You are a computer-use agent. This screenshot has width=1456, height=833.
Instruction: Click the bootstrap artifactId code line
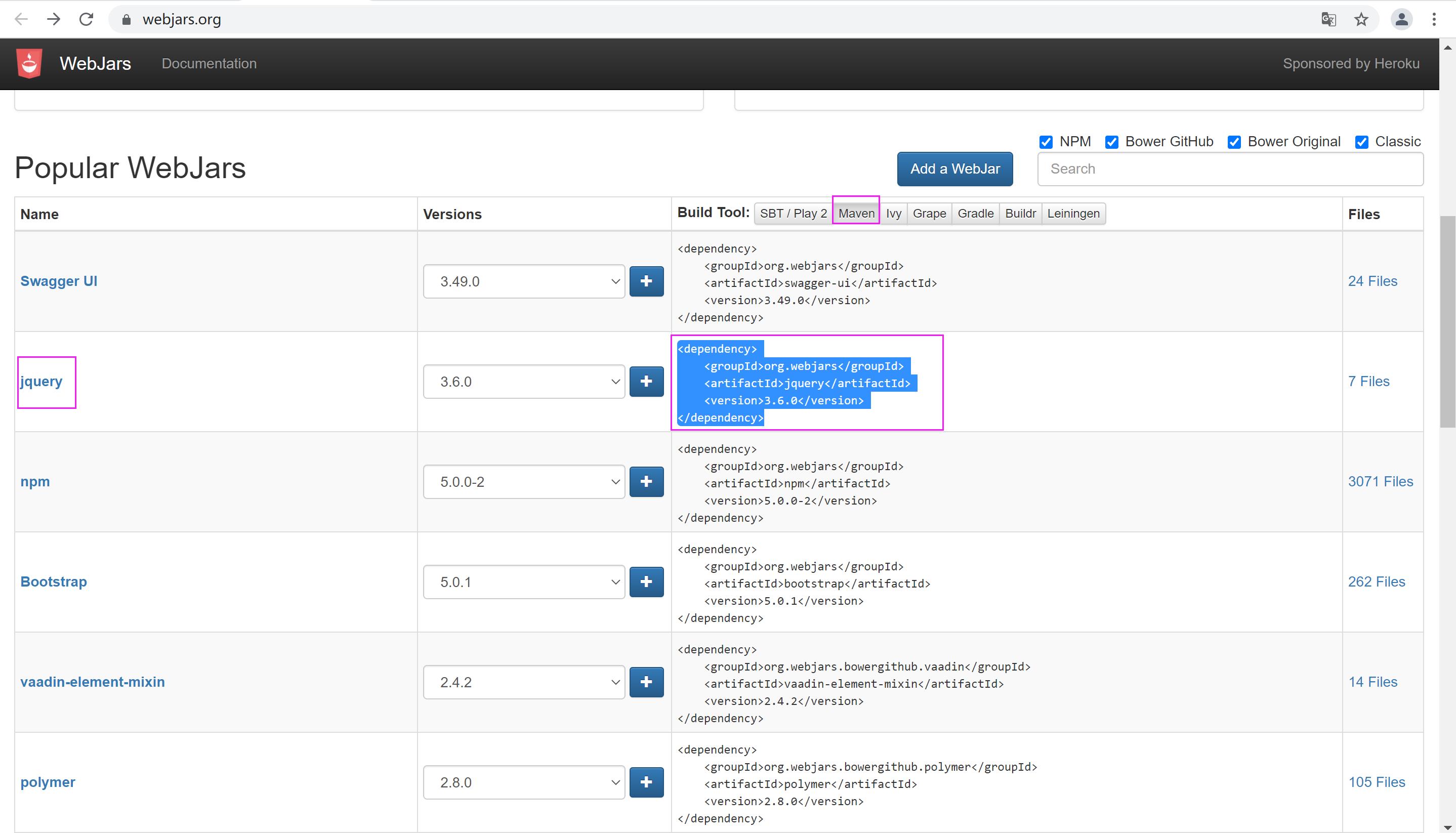click(817, 584)
